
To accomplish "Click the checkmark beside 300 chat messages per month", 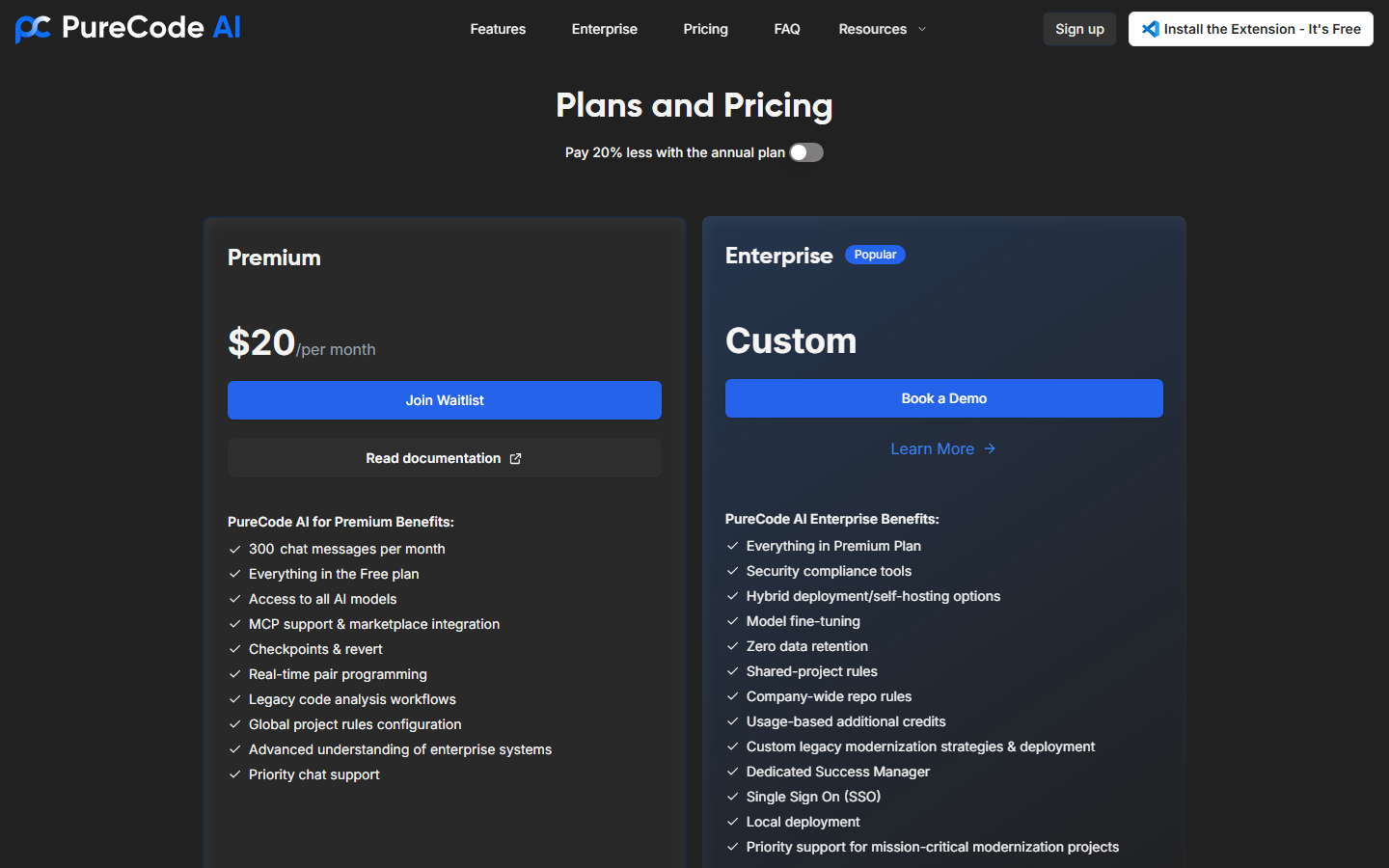I will [x=234, y=548].
